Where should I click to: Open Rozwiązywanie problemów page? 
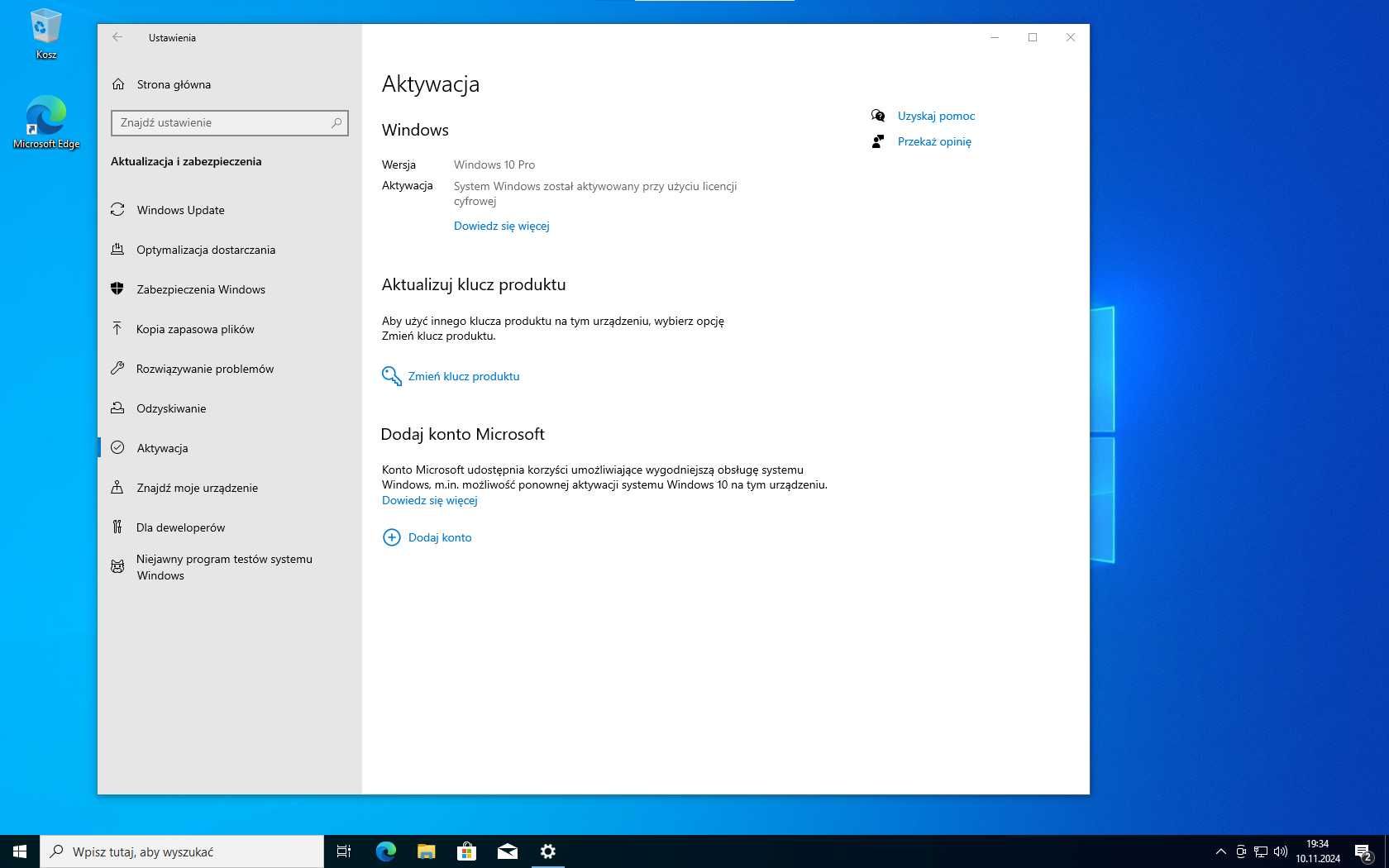tap(230, 369)
